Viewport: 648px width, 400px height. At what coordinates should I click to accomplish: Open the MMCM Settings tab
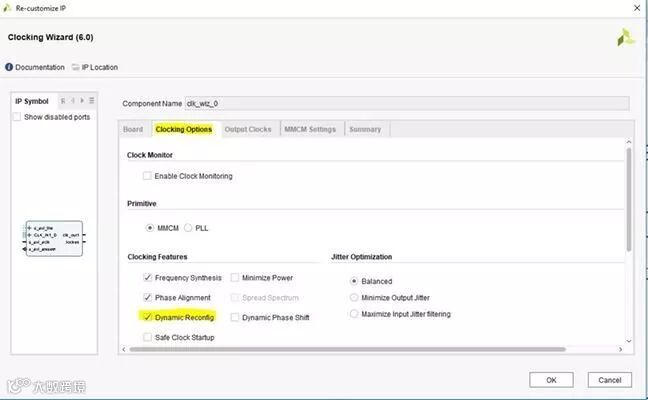310,129
